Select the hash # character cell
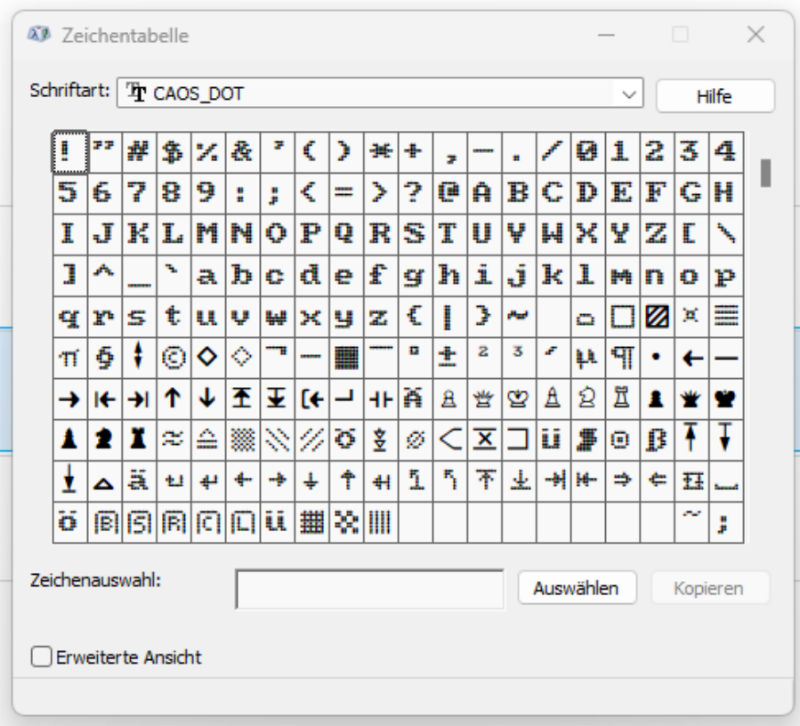Screen dimensions: 800x726 tap(138, 152)
